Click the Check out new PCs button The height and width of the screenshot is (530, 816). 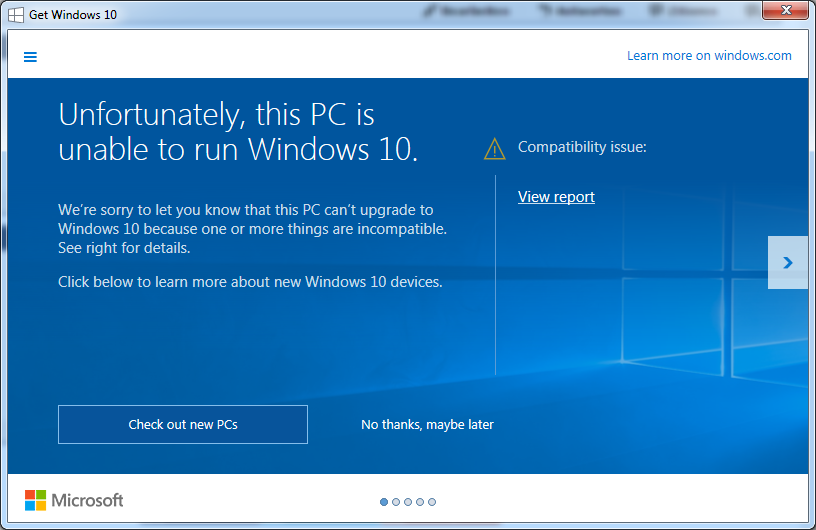click(183, 424)
